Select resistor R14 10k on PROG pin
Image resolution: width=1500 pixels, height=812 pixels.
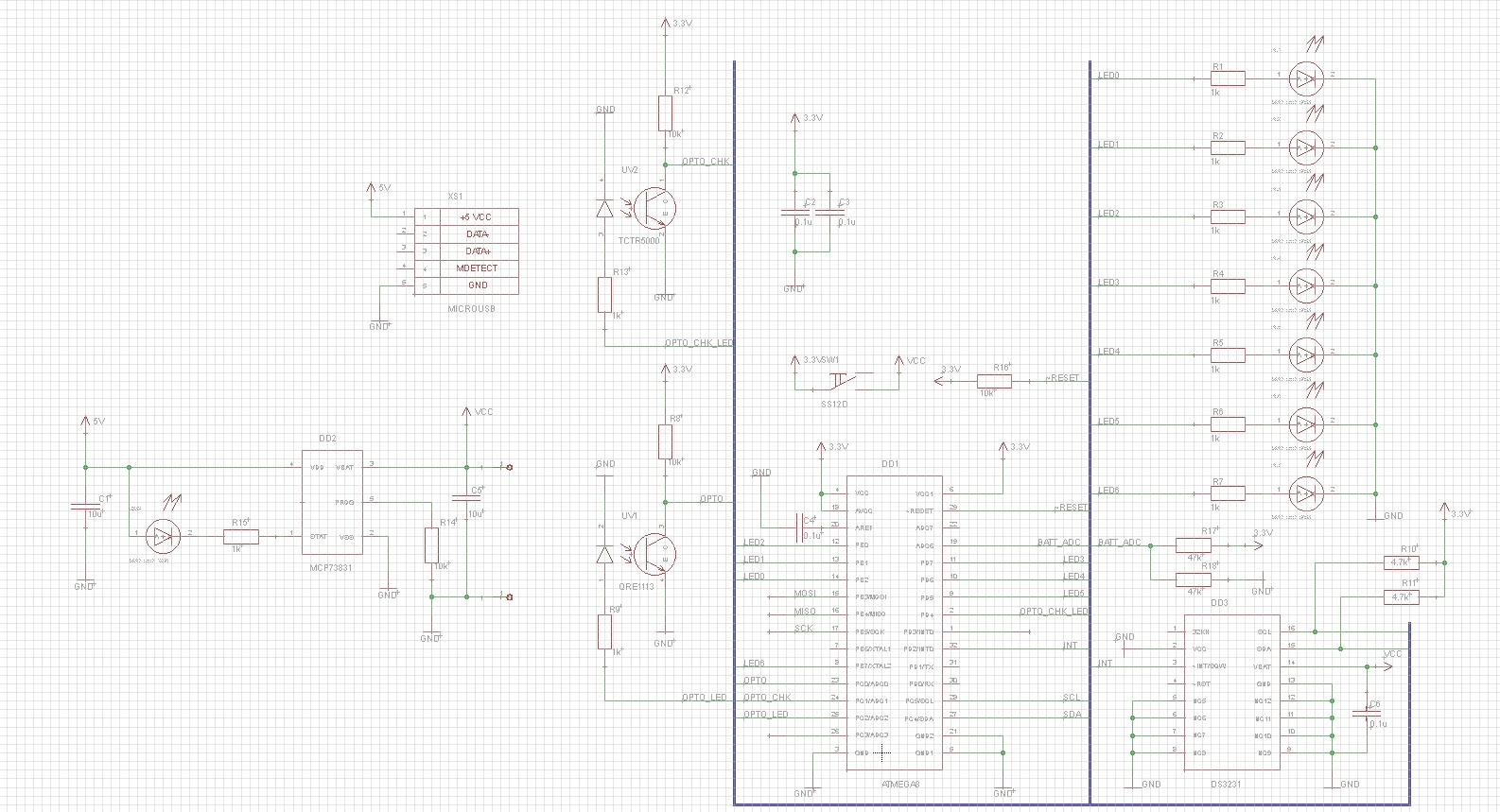431,545
